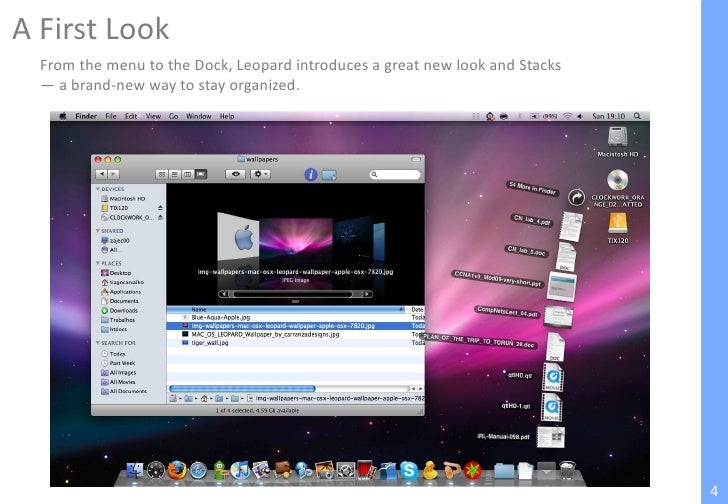The width and height of the screenshot is (728, 504).
Task: Open Safari compass icon in Dock
Action: pos(198,471)
